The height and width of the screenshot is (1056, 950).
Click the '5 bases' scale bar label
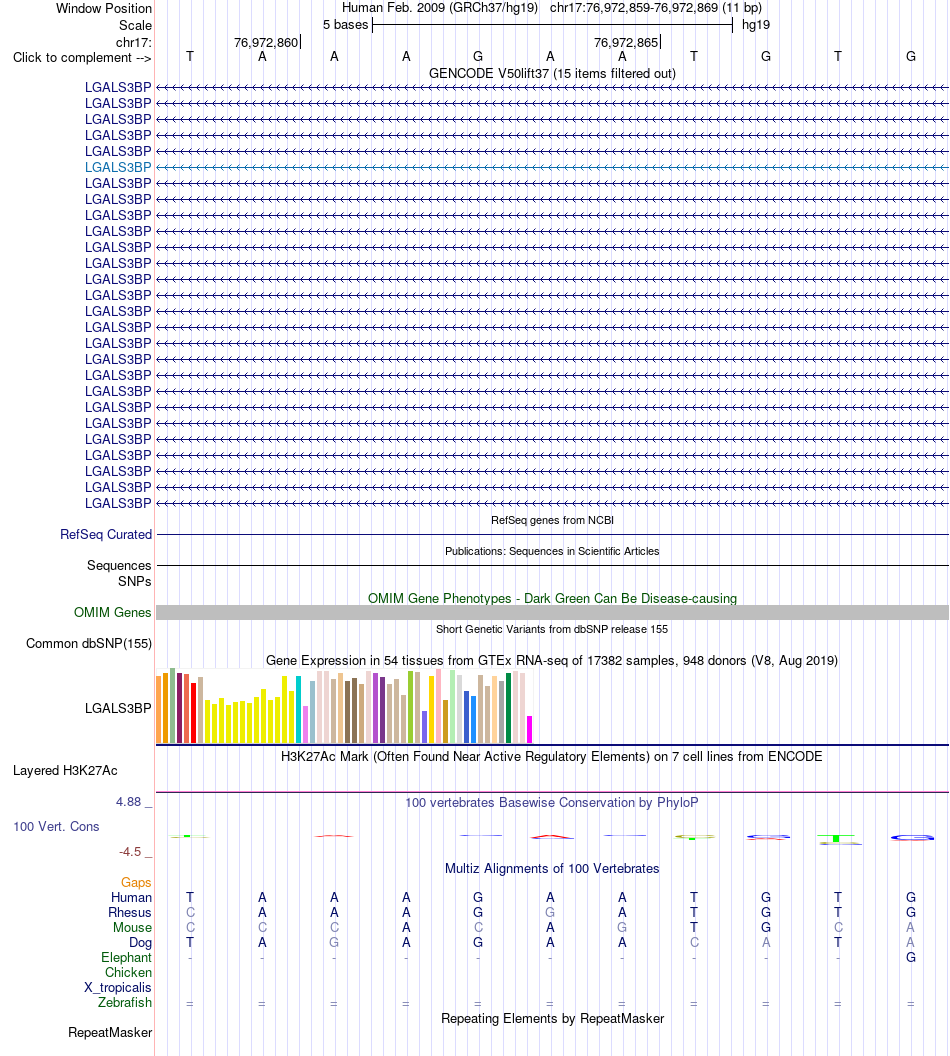coord(345,24)
